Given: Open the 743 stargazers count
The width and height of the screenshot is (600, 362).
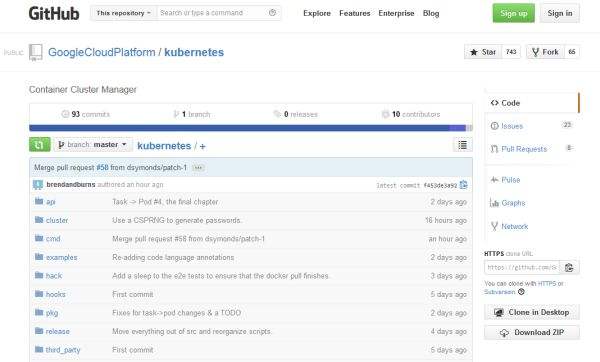Looking at the screenshot, I should click(x=511, y=52).
